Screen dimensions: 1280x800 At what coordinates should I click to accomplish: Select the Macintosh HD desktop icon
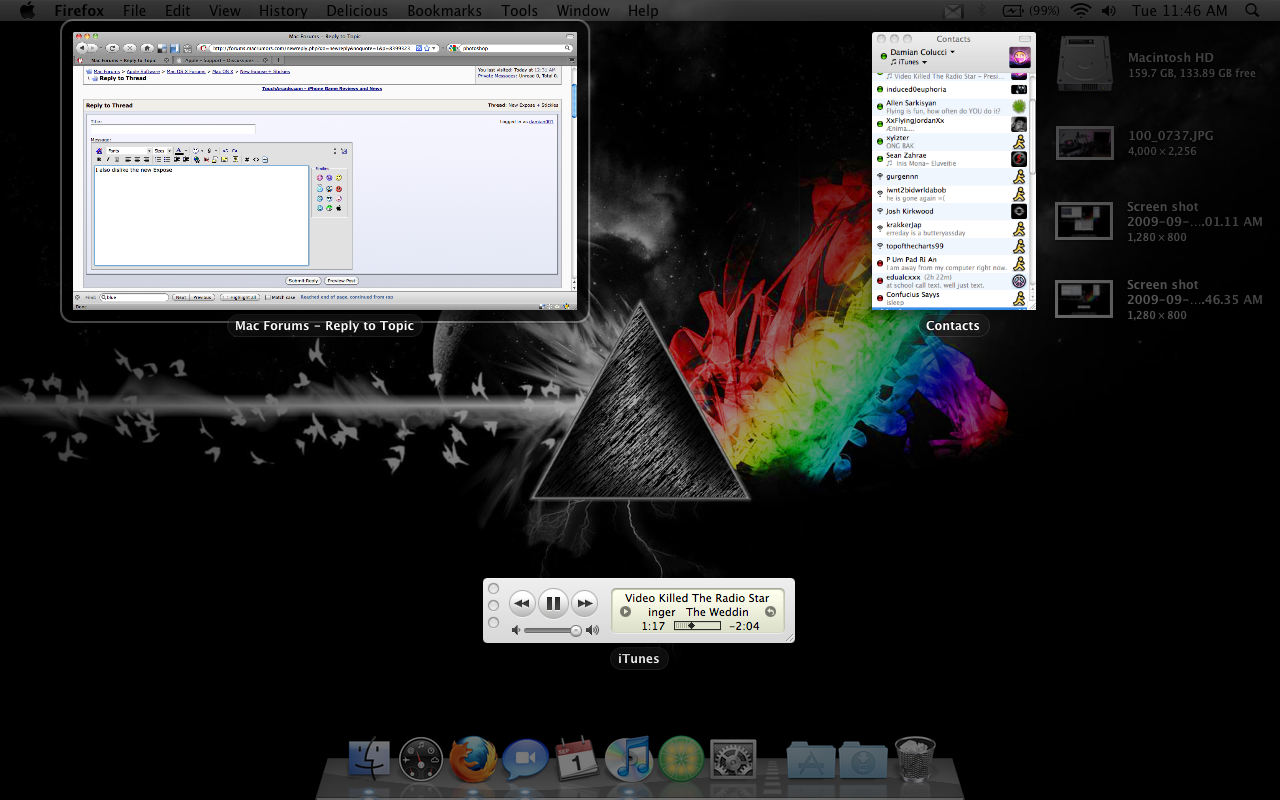point(1084,65)
